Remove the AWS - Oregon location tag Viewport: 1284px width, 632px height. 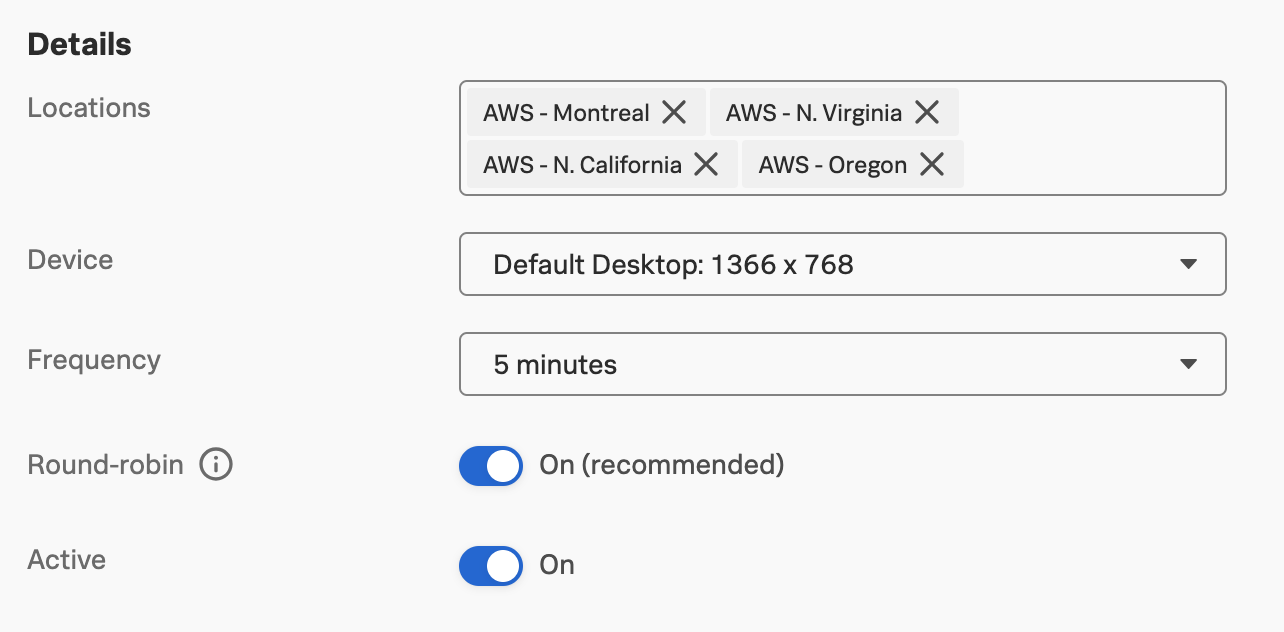(932, 164)
